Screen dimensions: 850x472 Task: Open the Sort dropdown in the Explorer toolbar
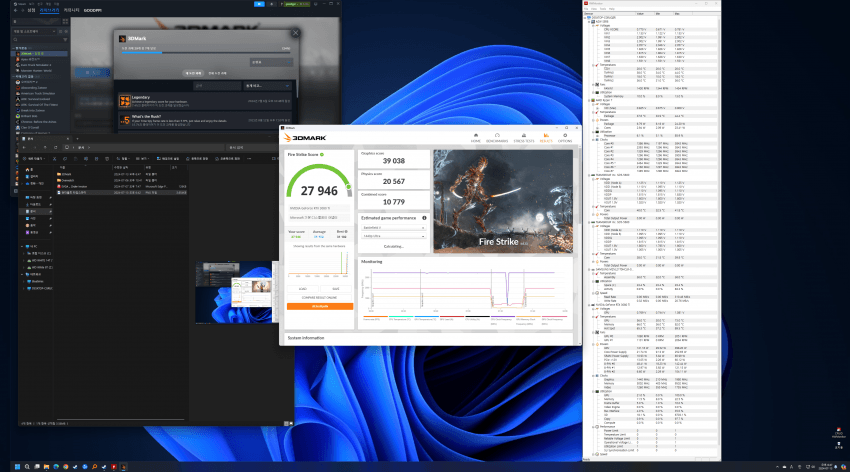coord(122,159)
